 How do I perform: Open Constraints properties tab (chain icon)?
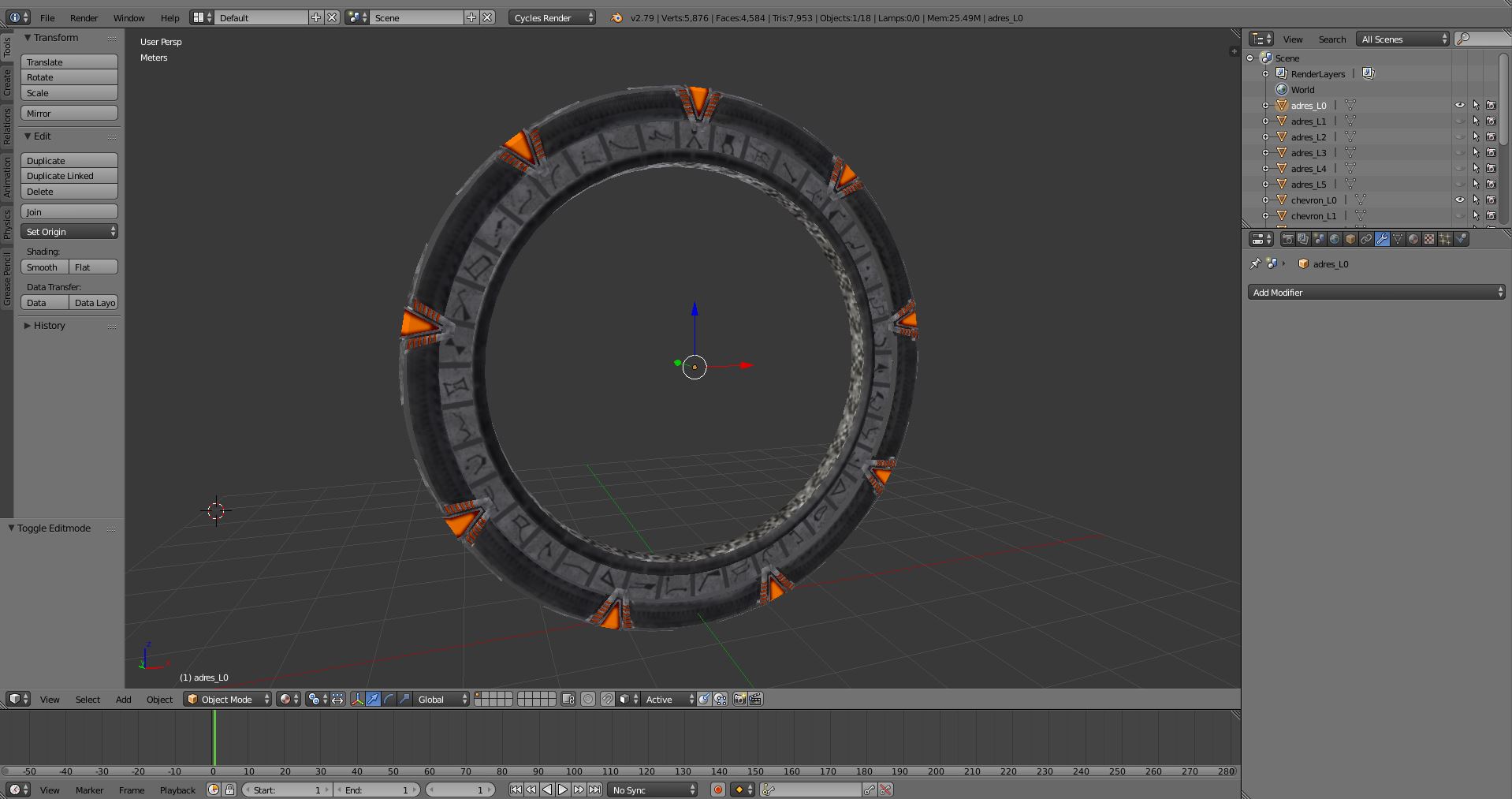pyautogui.click(x=1366, y=239)
